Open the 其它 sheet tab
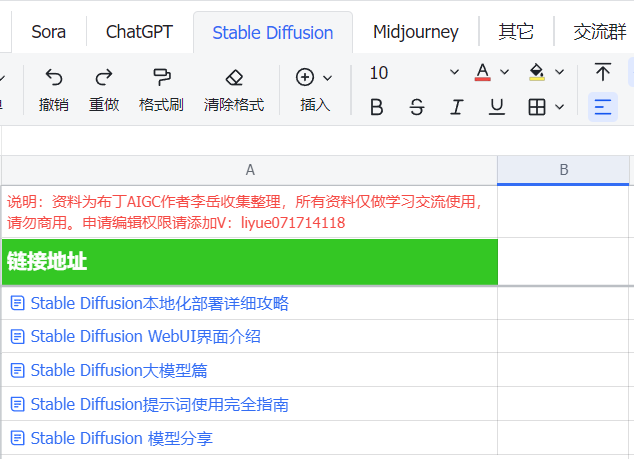 516,32
